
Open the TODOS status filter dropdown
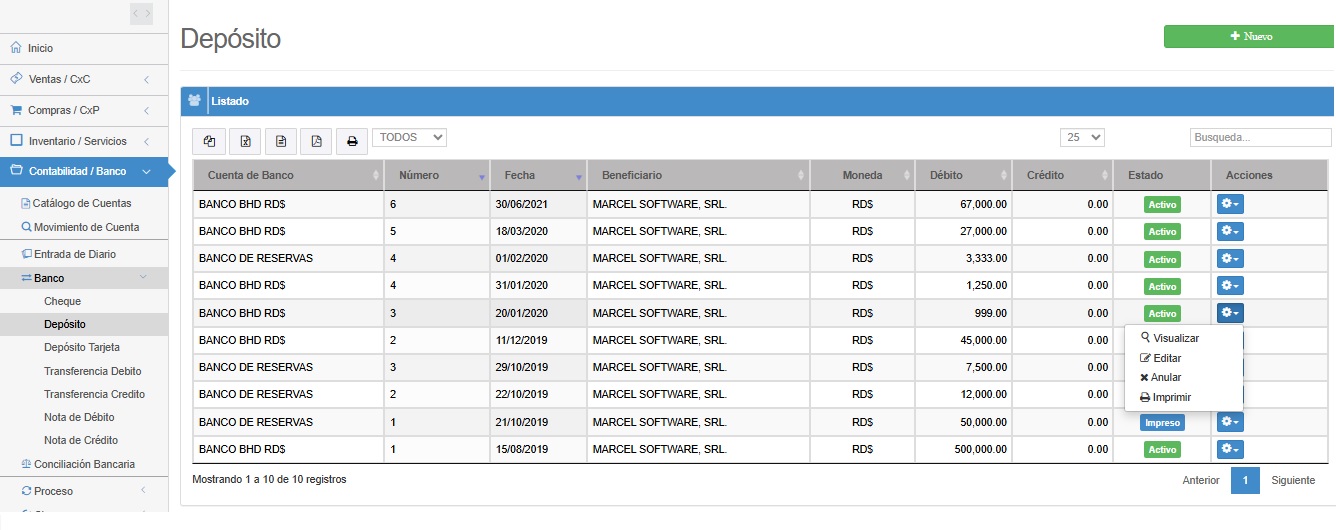(409, 137)
